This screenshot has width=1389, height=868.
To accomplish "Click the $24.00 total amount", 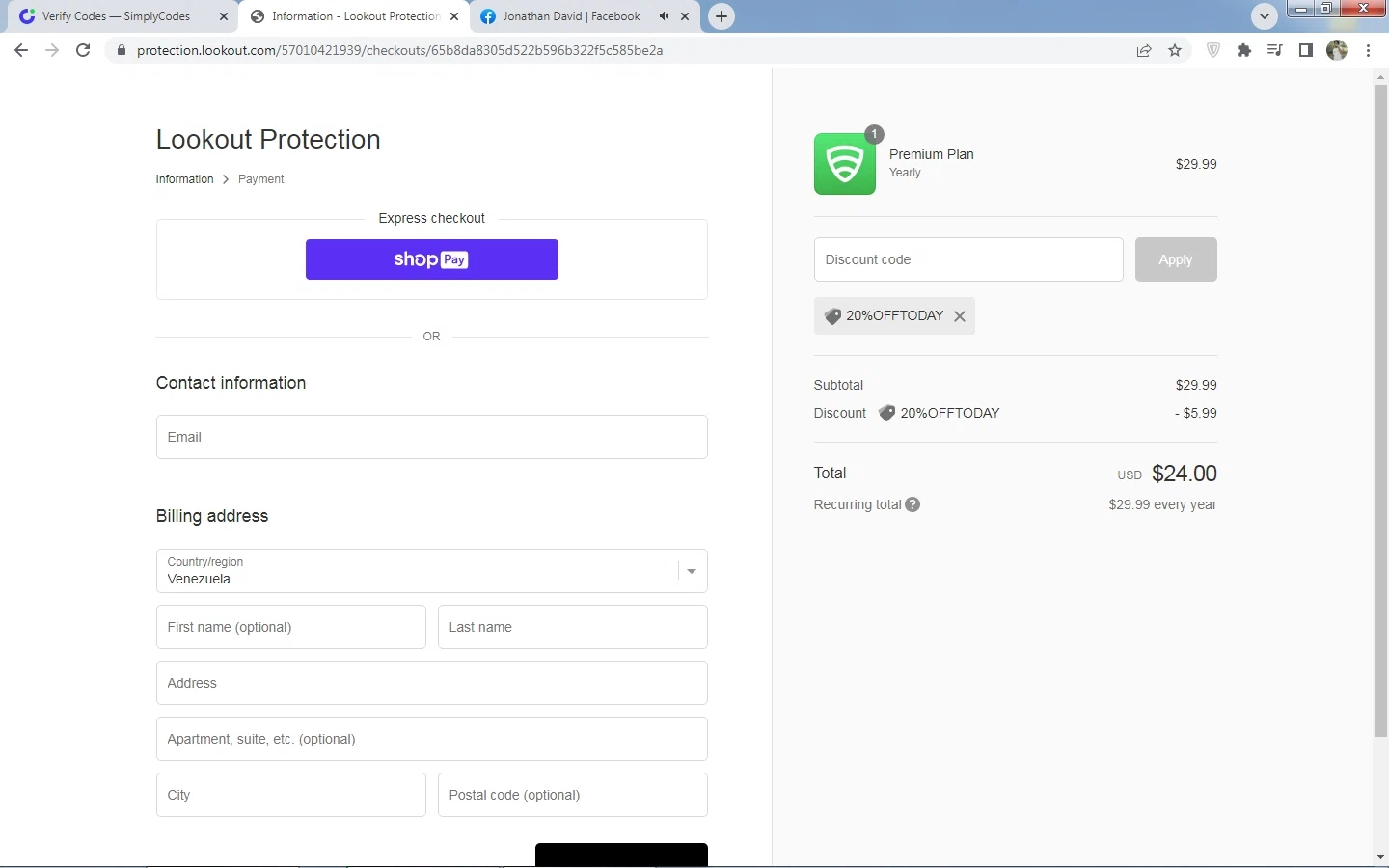I will point(1185,474).
